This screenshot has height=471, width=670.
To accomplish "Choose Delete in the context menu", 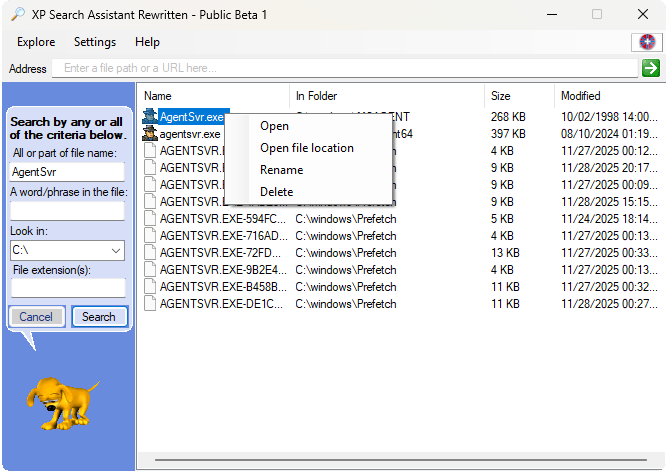I will 276,192.
